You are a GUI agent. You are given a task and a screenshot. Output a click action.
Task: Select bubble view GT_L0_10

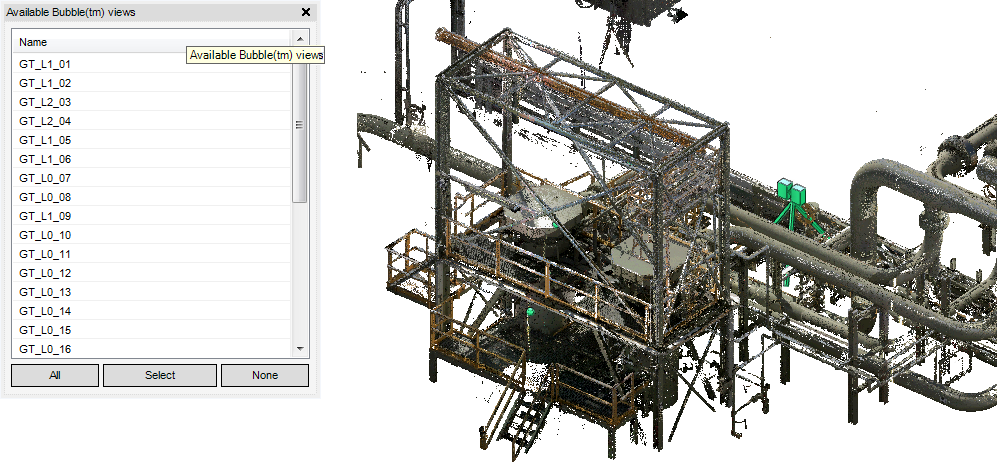tap(151, 235)
